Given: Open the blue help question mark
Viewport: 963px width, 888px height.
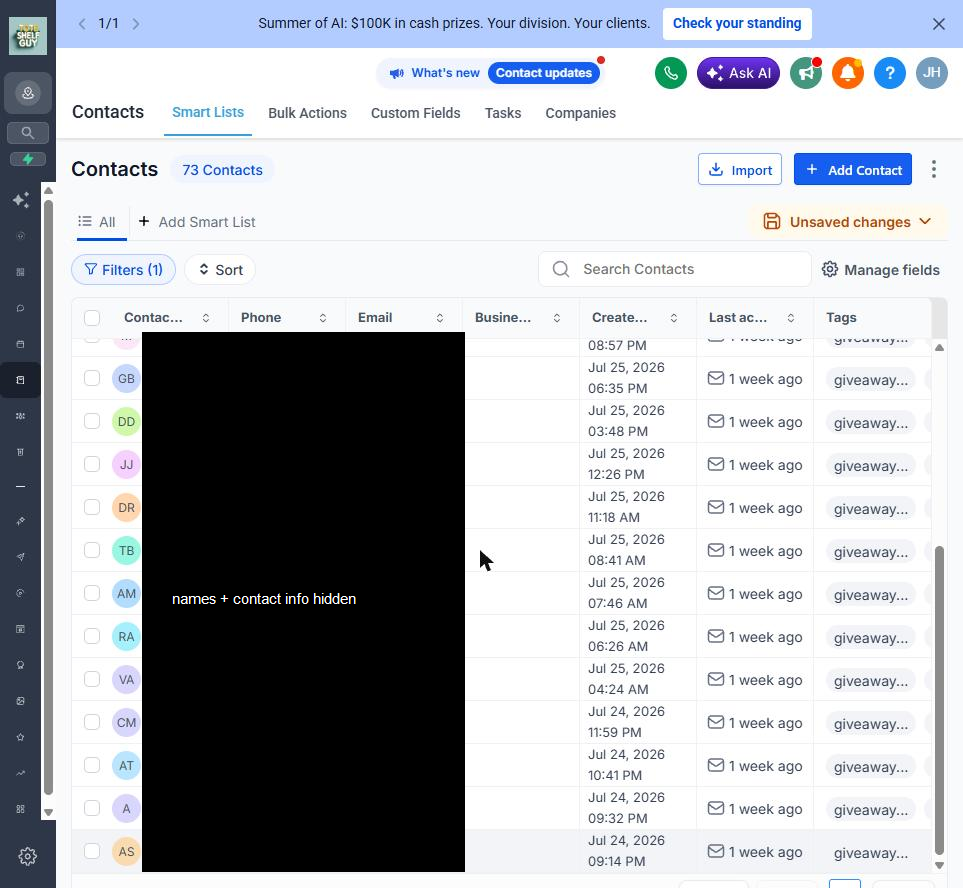Looking at the screenshot, I should pos(889,73).
